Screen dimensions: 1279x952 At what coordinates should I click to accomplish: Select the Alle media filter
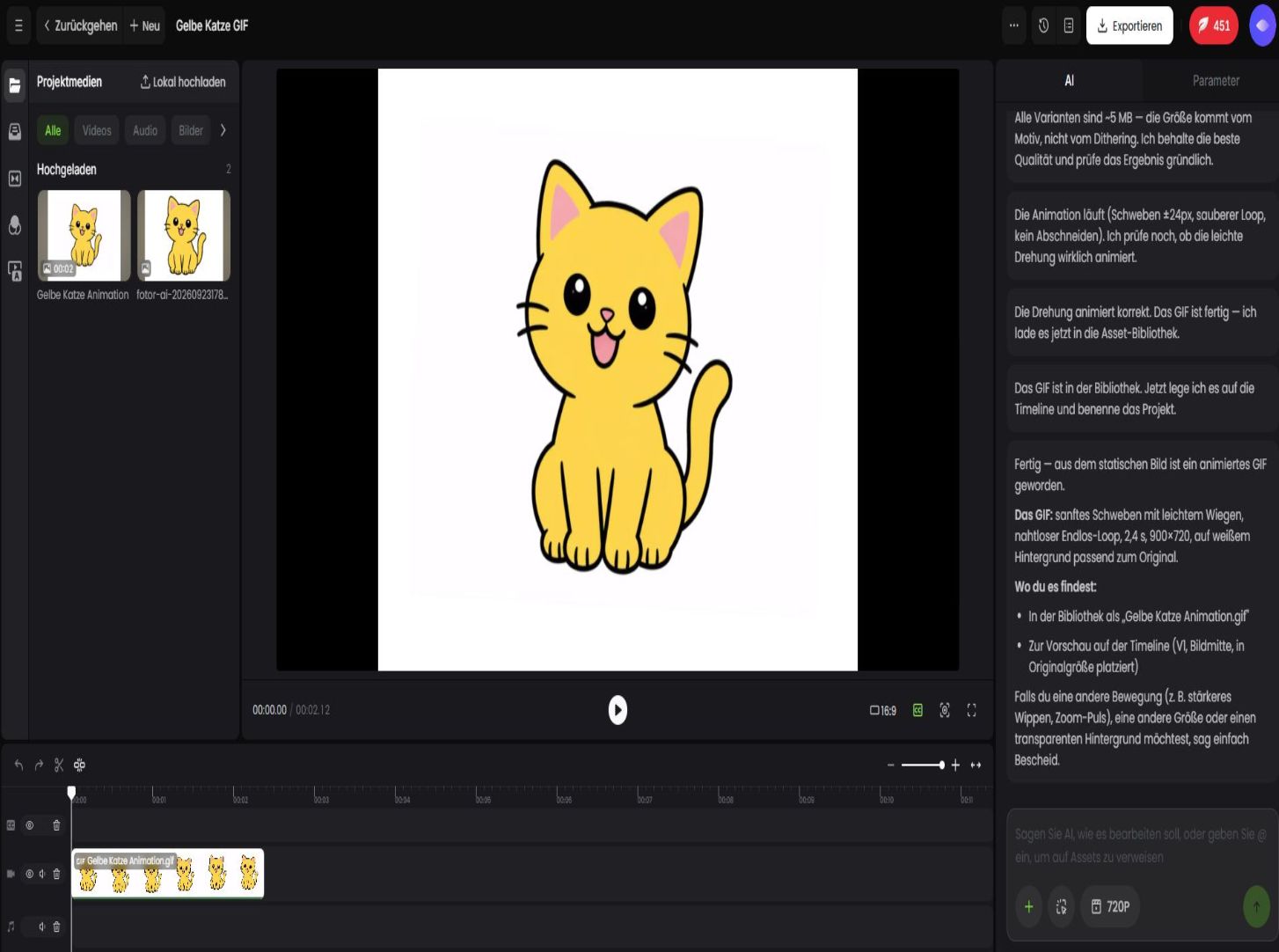53,130
